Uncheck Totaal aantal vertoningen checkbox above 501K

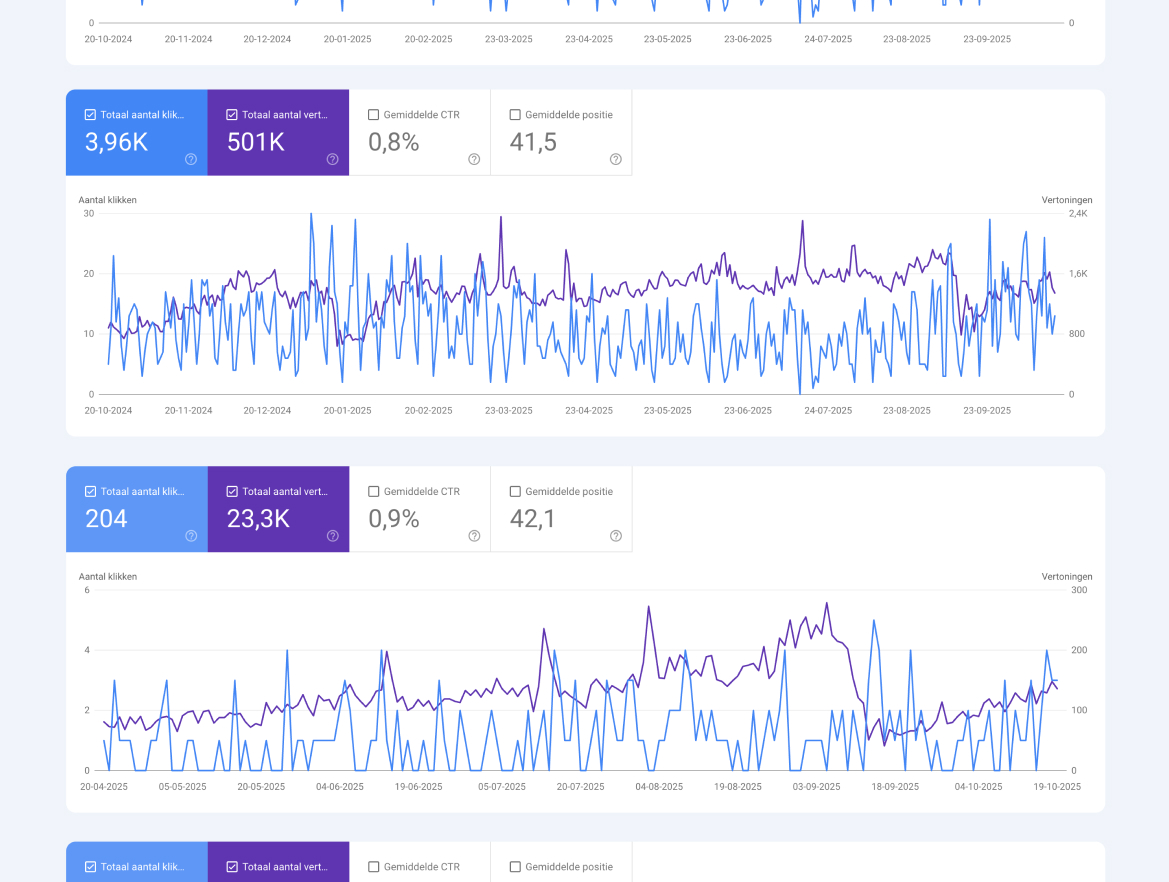(x=232, y=115)
